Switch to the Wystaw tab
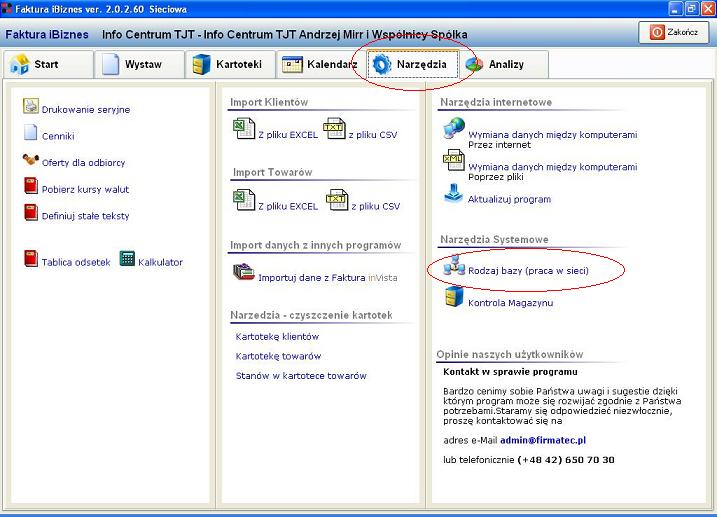The height and width of the screenshot is (517, 717). 139,64
